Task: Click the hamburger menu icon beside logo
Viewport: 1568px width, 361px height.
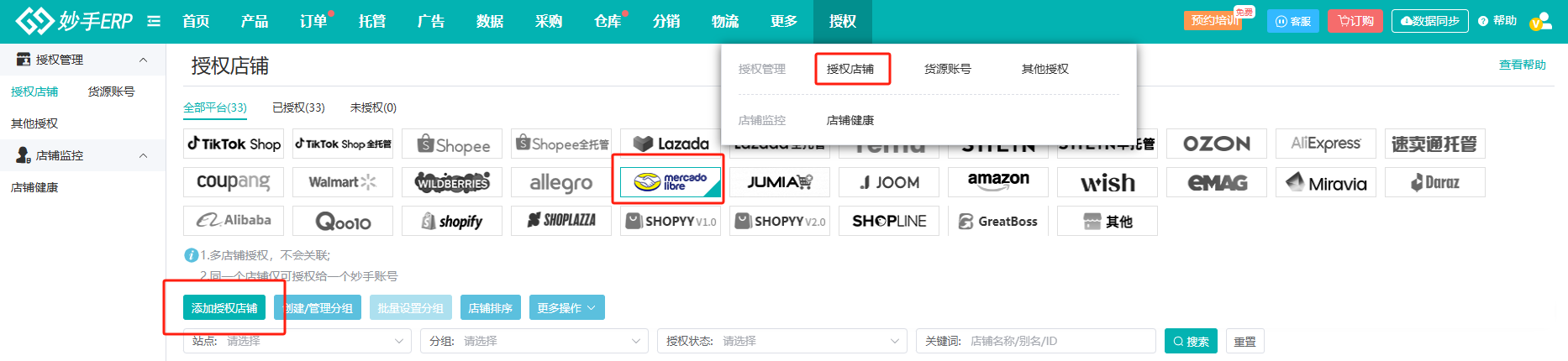Action: [x=154, y=21]
